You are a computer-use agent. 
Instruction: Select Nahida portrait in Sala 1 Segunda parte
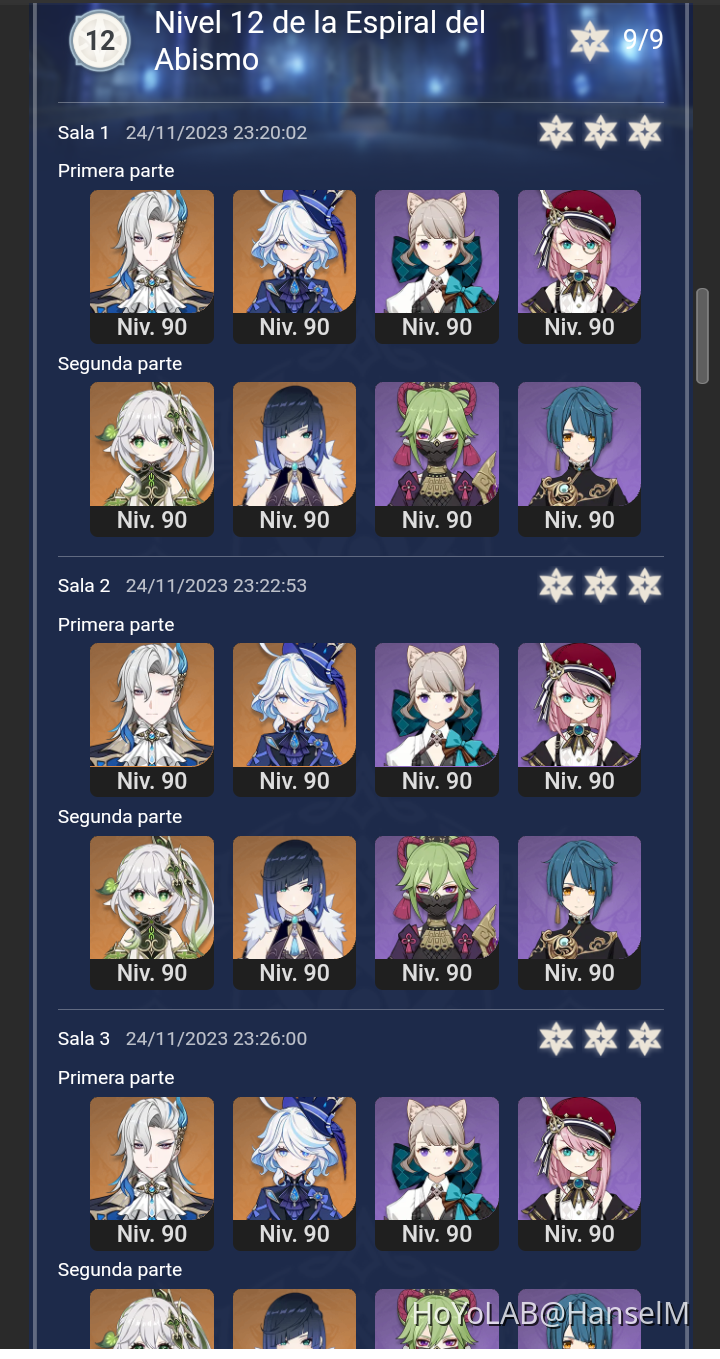[x=152, y=459]
